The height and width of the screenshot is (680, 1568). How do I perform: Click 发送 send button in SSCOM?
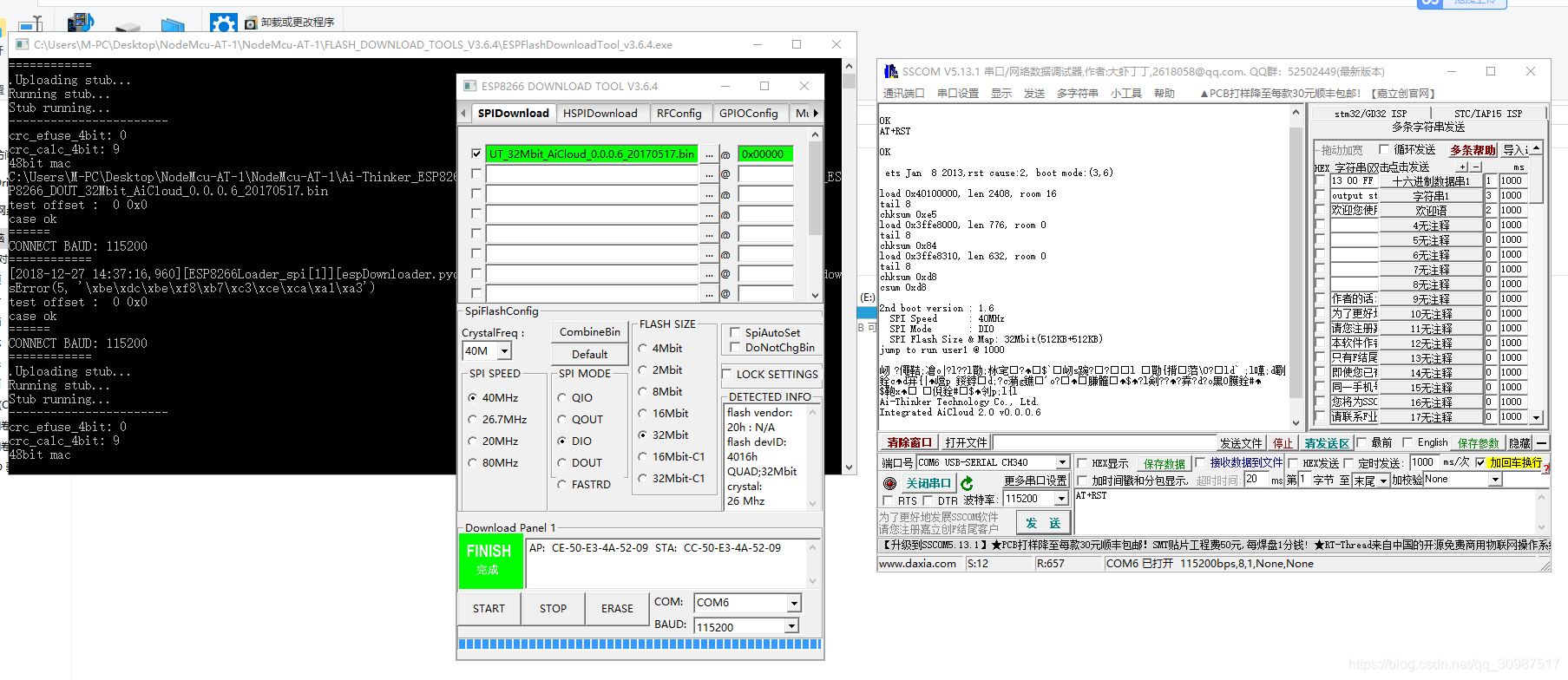tap(1043, 523)
